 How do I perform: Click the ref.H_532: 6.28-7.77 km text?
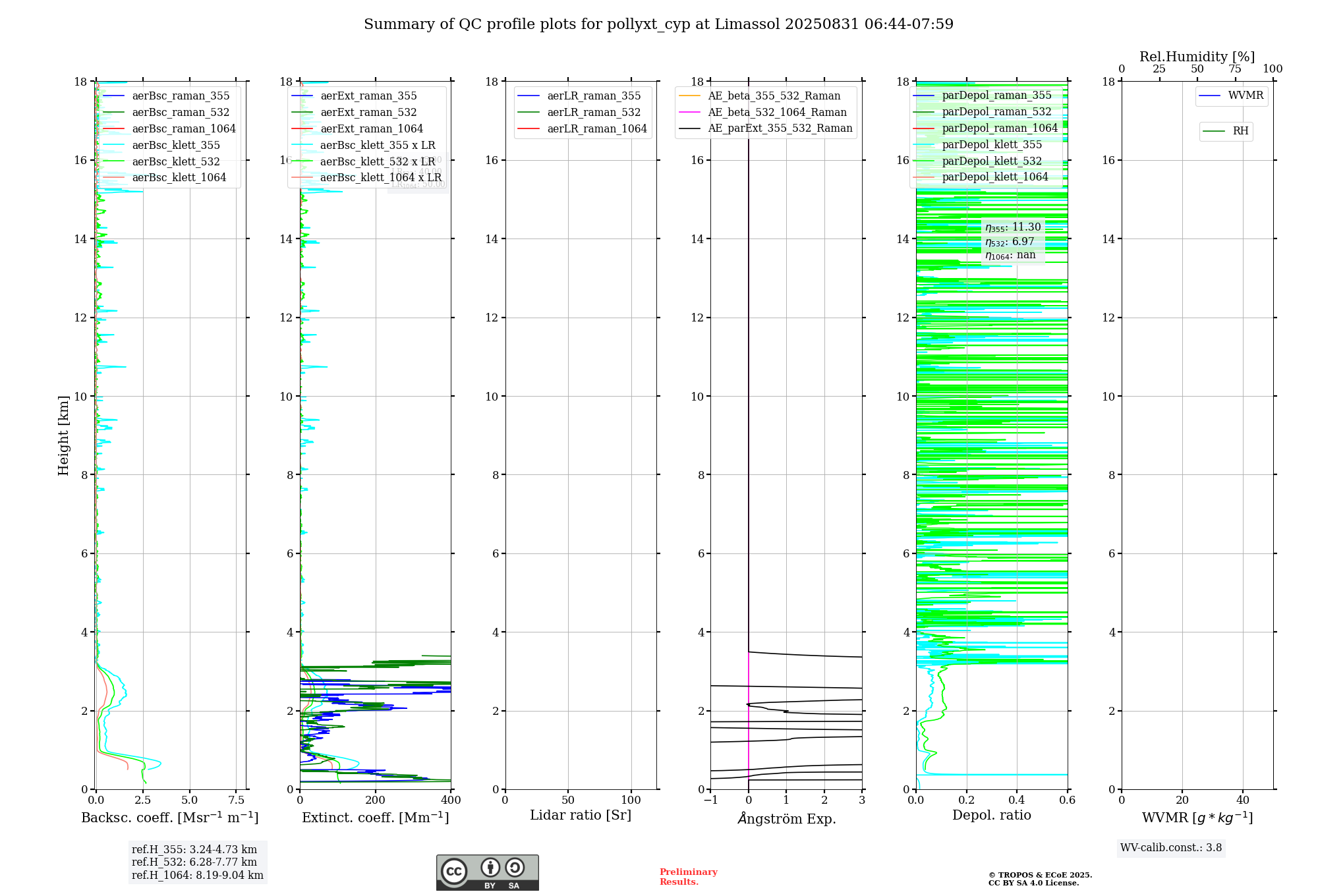[x=194, y=862]
